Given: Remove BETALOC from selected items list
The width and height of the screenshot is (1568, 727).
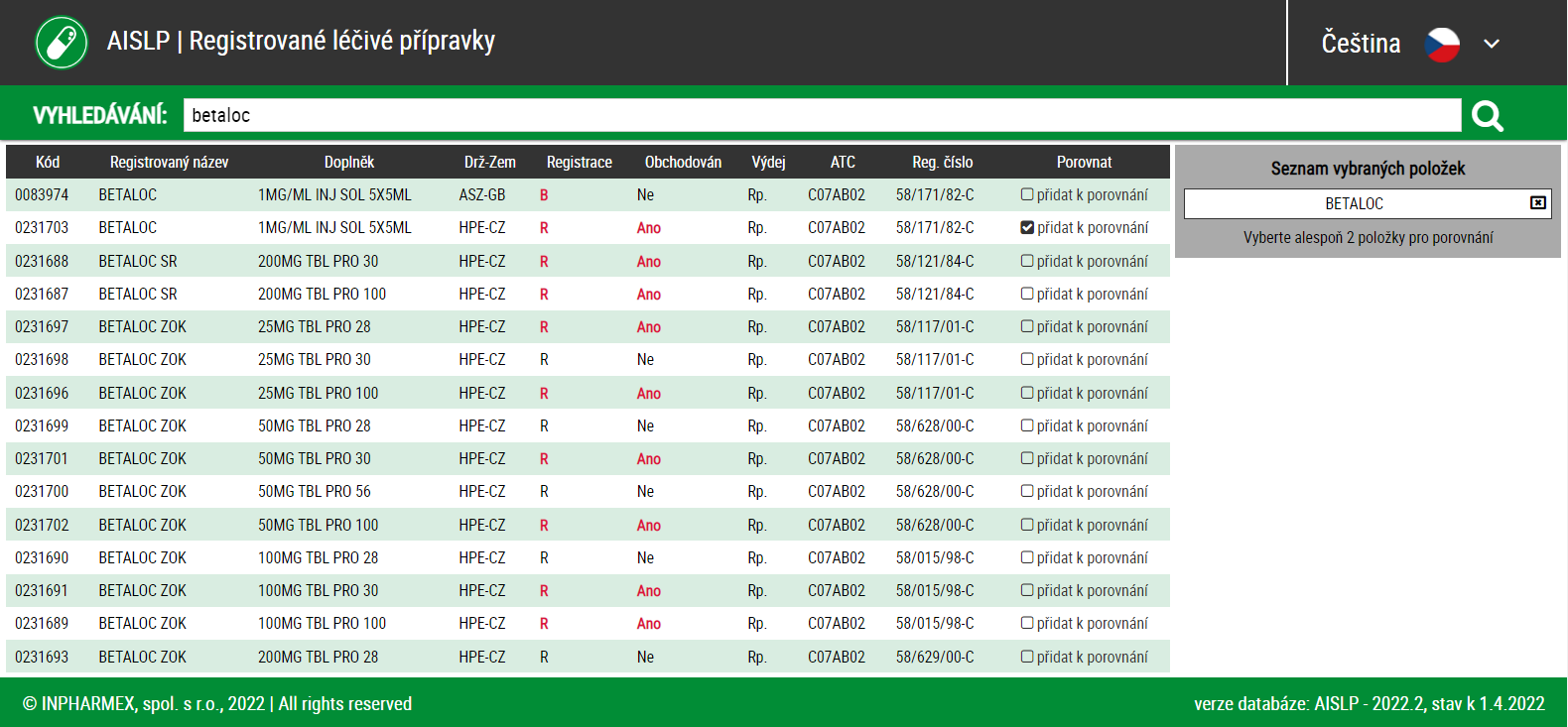Looking at the screenshot, I should pyautogui.click(x=1538, y=202).
